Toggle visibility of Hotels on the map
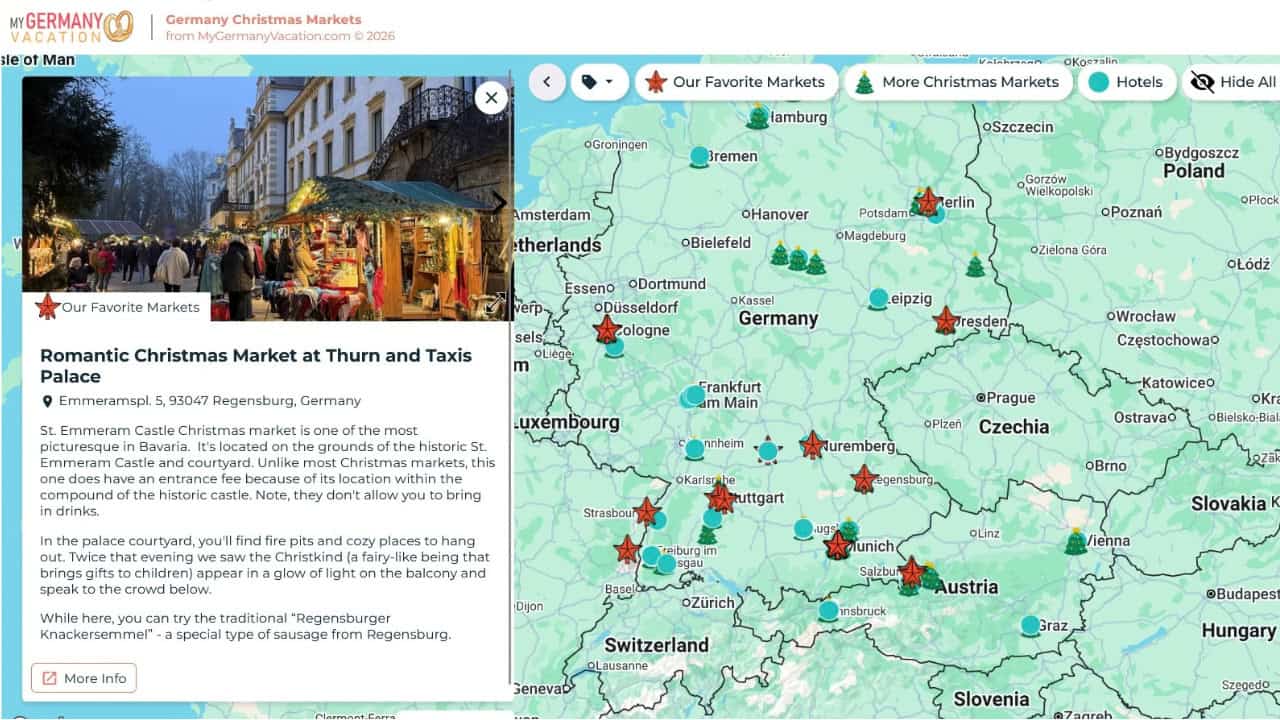The width and height of the screenshot is (1280, 720). point(1128,82)
